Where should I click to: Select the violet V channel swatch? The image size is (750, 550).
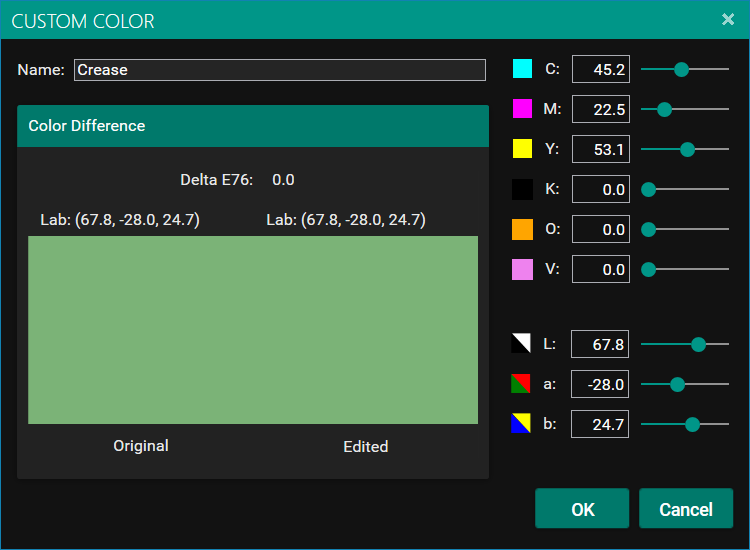click(522, 269)
